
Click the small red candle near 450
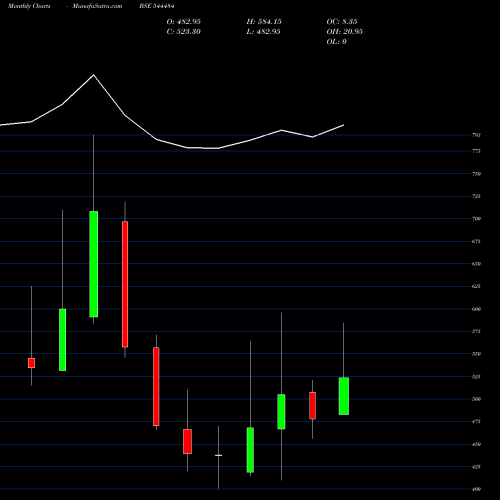pyautogui.click(x=187, y=441)
